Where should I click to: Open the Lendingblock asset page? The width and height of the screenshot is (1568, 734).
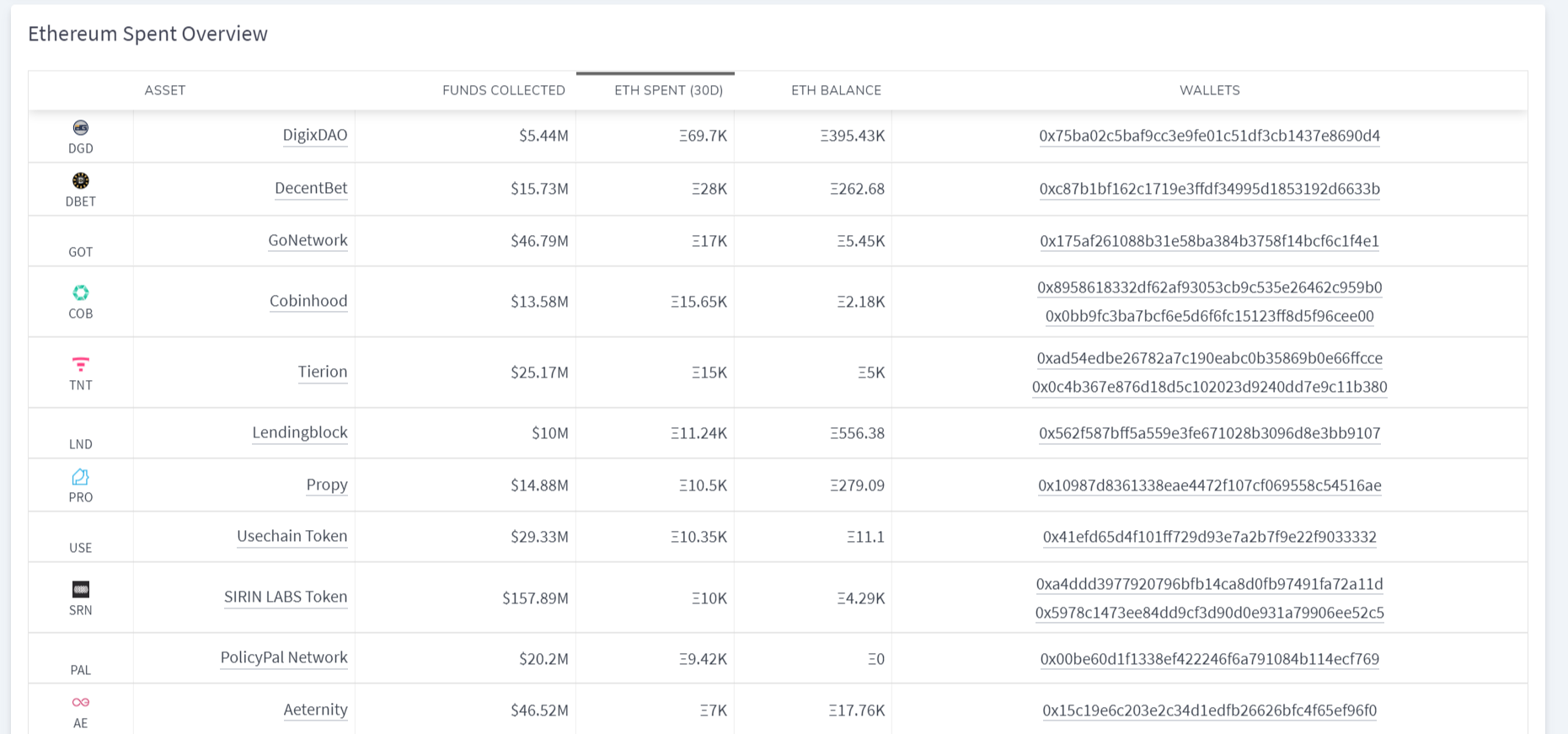coord(300,432)
